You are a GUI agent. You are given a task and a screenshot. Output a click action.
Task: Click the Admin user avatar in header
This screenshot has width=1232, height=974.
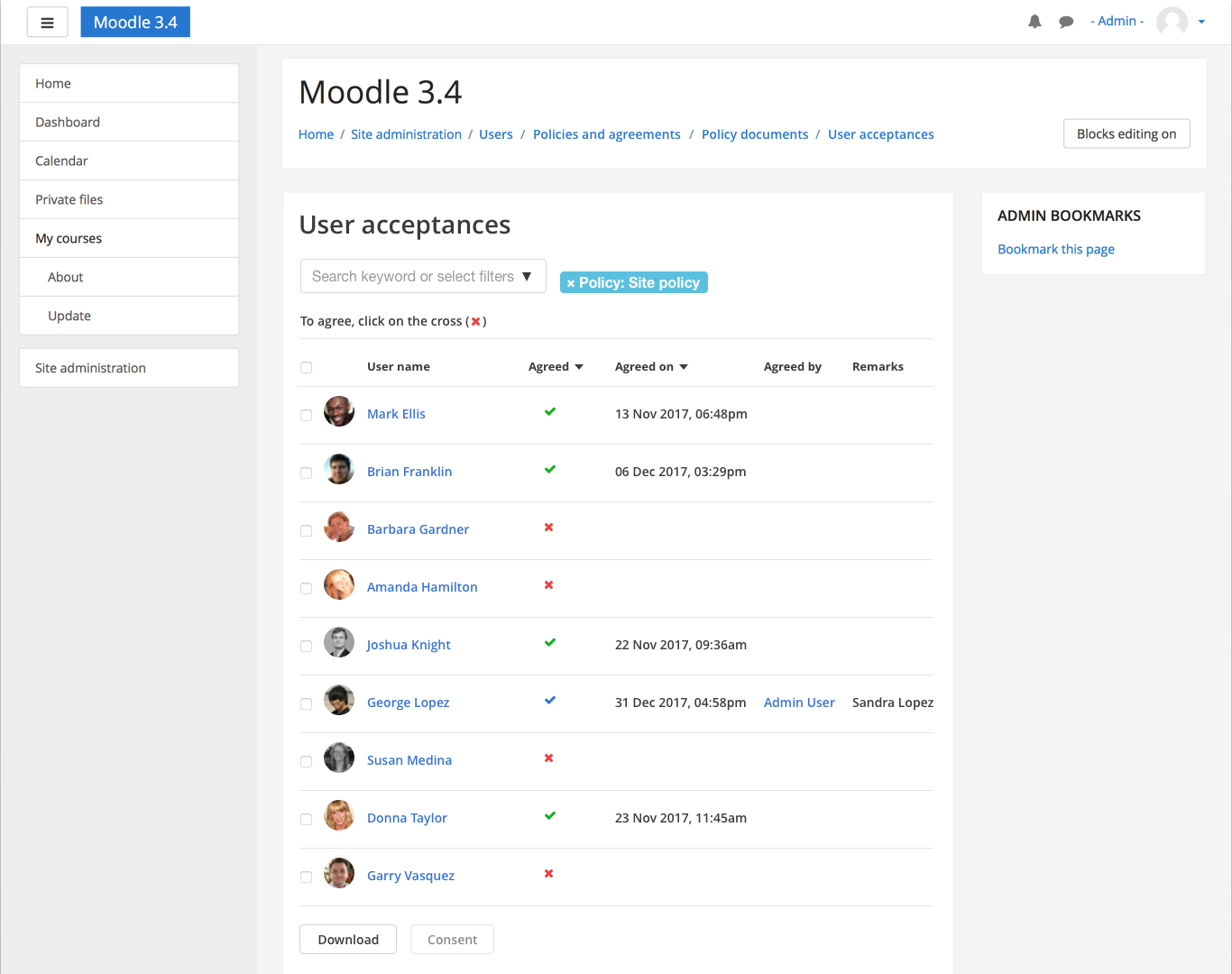(1172, 22)
